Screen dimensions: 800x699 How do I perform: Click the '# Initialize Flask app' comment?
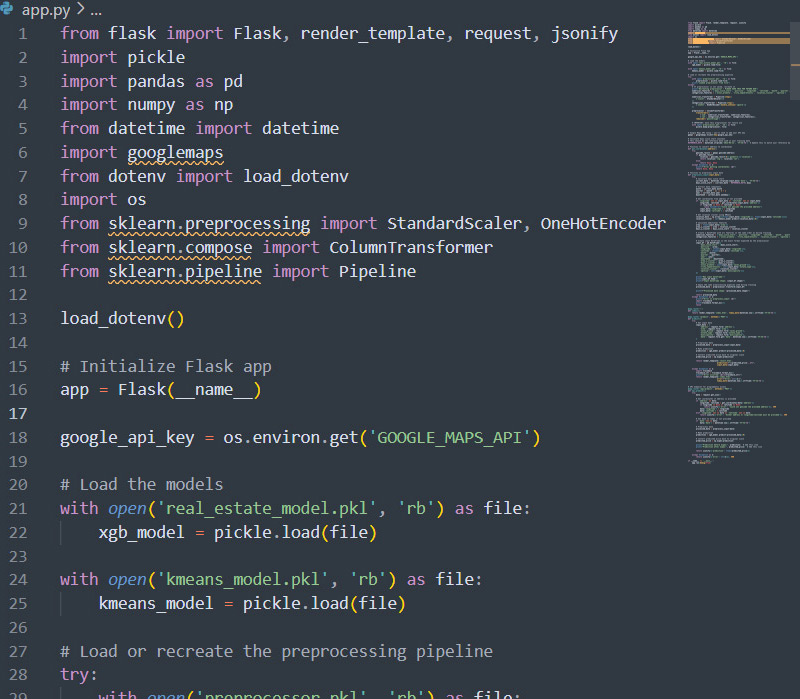coord(165,367)
